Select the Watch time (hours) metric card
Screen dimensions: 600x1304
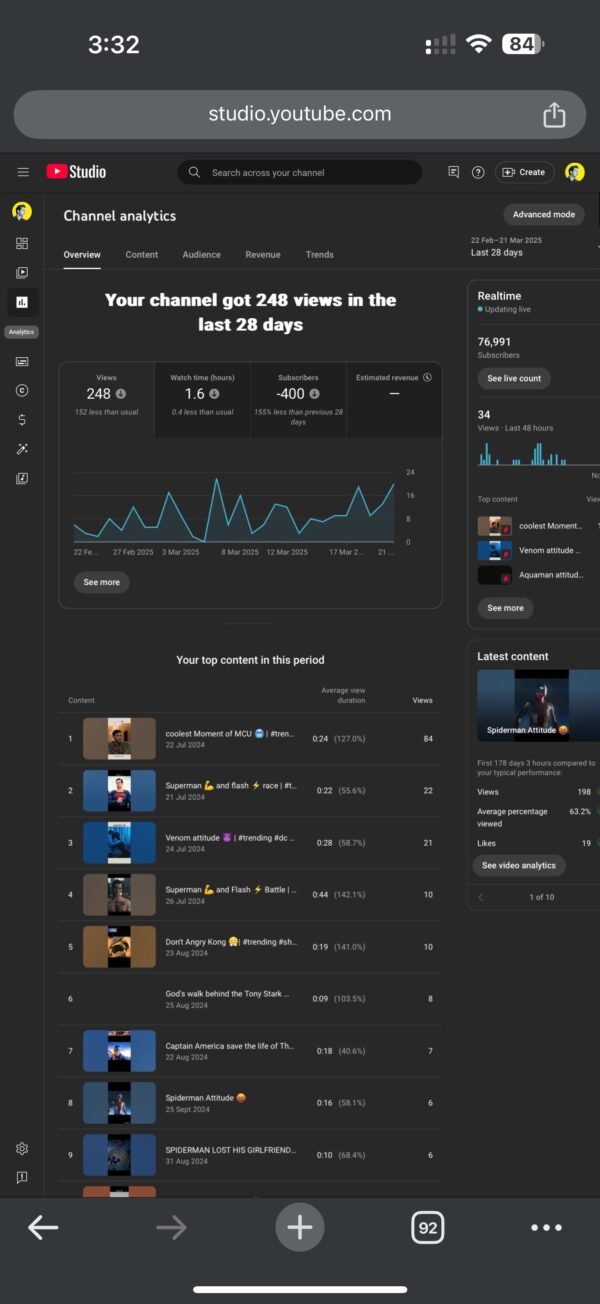pyautogui.click(x=202, y=399)
